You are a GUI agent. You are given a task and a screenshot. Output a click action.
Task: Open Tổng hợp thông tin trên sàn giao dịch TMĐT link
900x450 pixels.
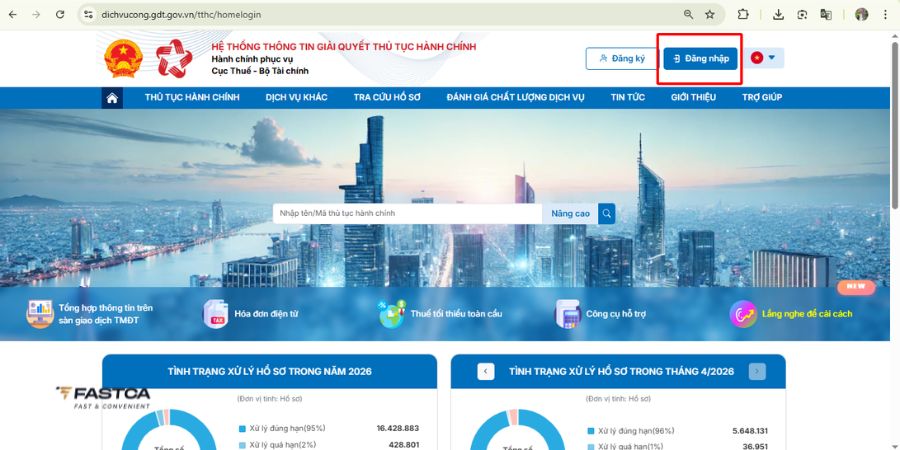(106, 314)
